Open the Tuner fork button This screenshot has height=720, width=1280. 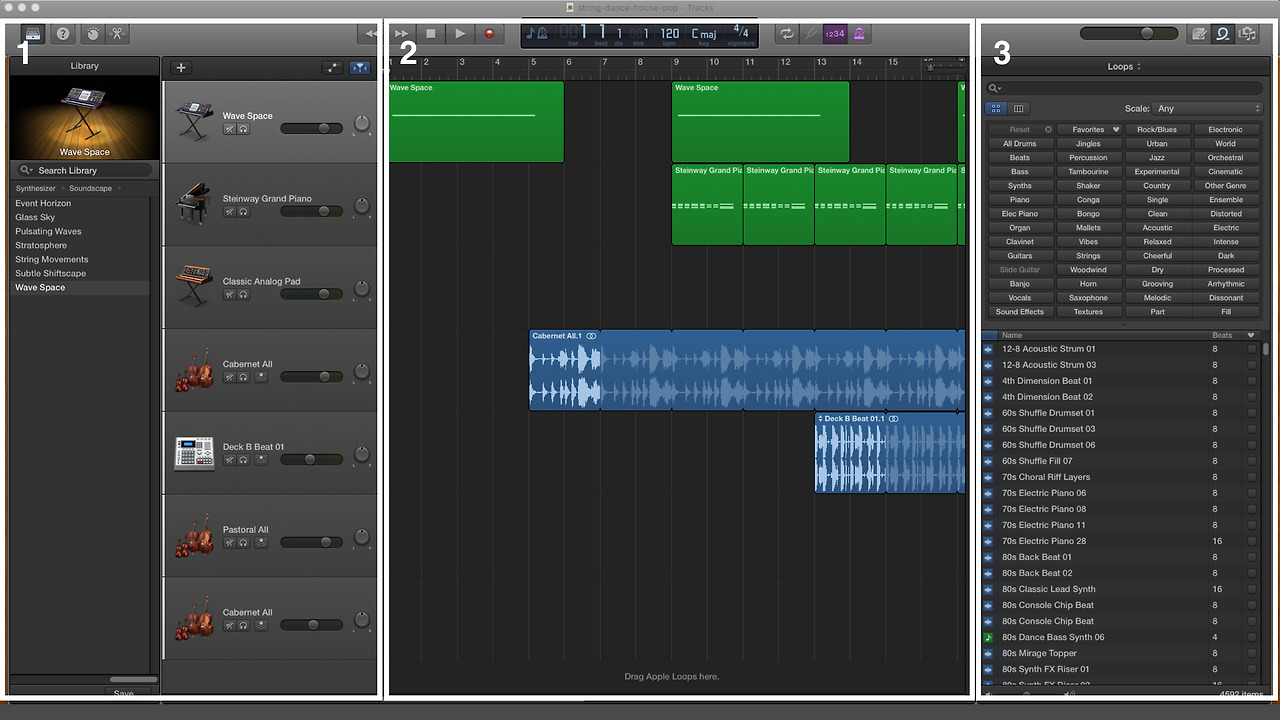tap(811, 34)
